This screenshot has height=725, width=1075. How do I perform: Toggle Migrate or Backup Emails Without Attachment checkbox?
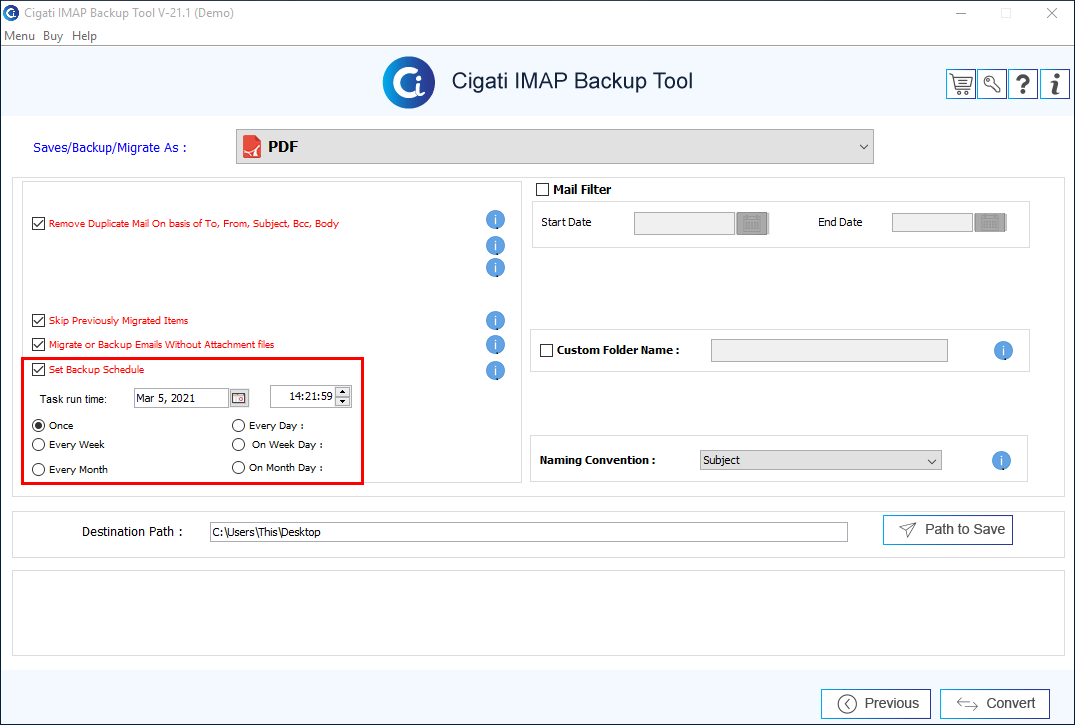[38, 344]
